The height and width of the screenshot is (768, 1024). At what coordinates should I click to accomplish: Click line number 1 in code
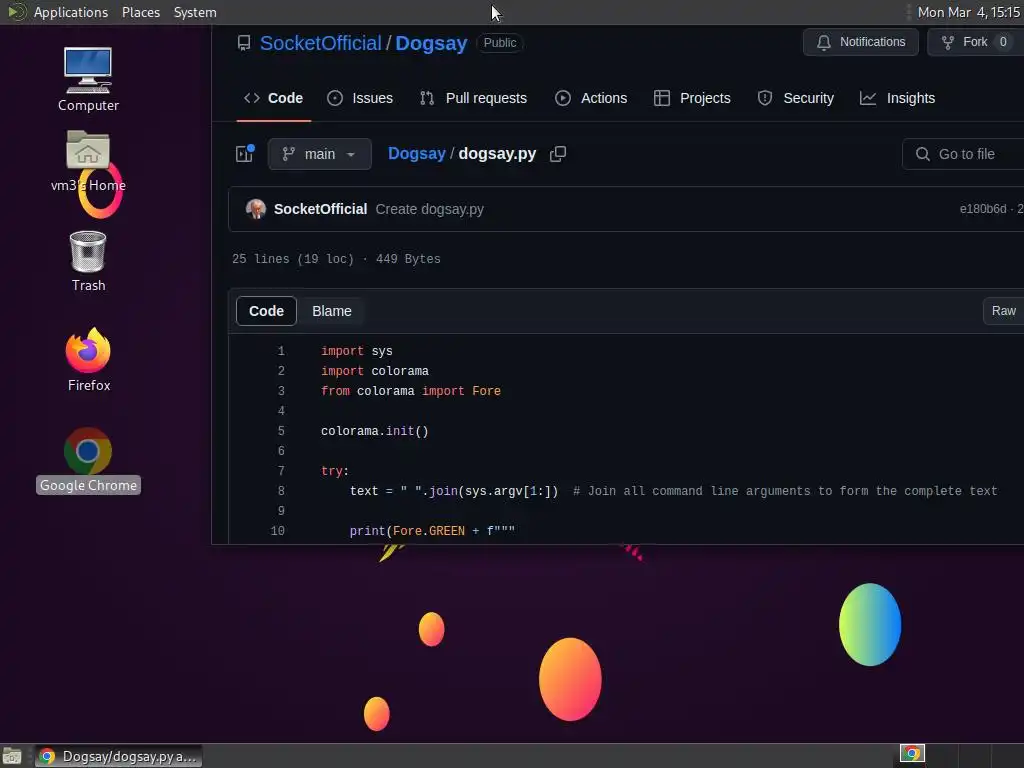click(281, 351)
